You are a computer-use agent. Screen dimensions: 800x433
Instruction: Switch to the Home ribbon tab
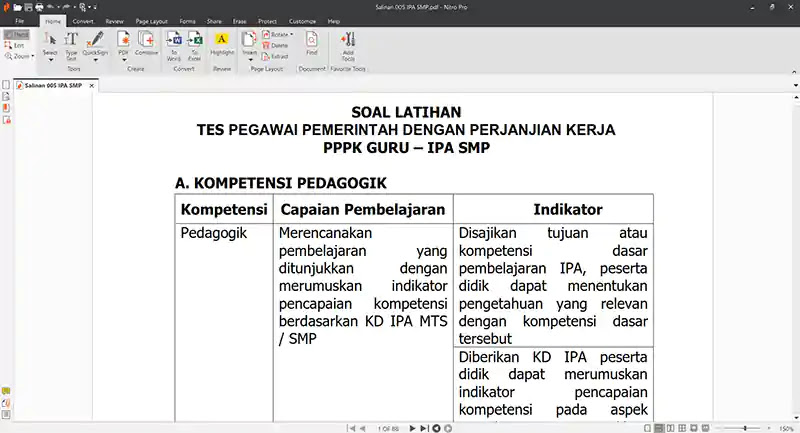pos(53,21)
